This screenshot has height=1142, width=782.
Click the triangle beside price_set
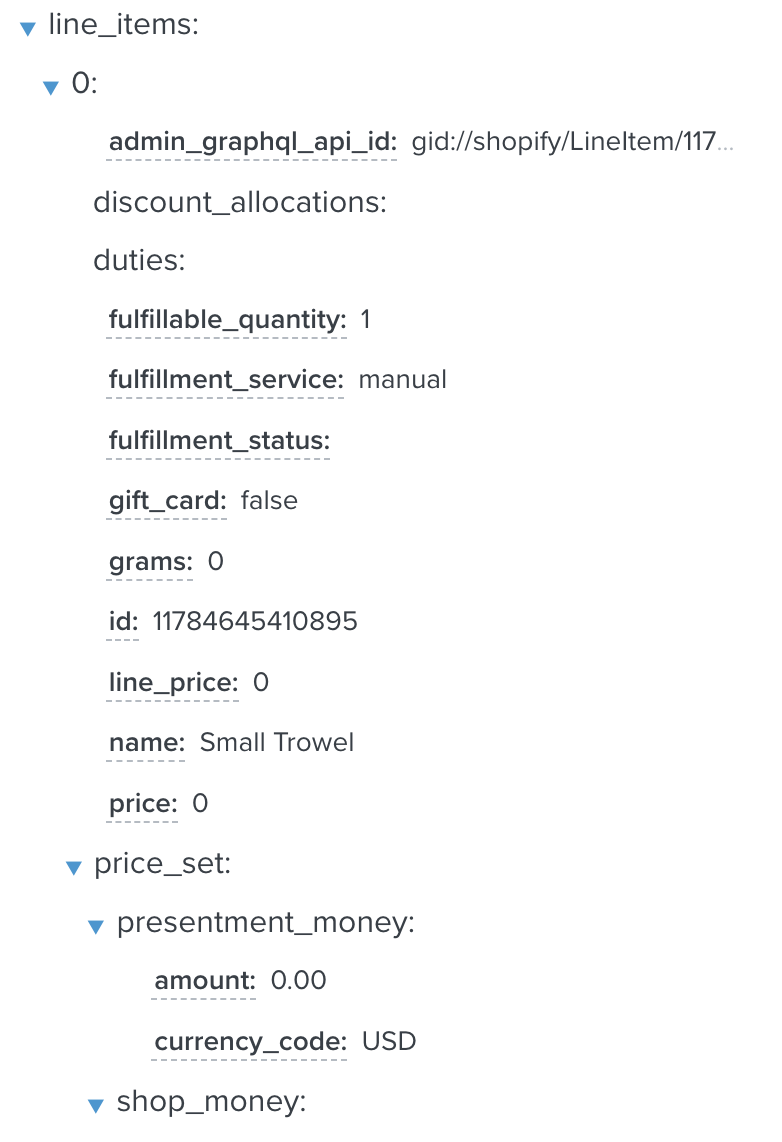(73, 867)
